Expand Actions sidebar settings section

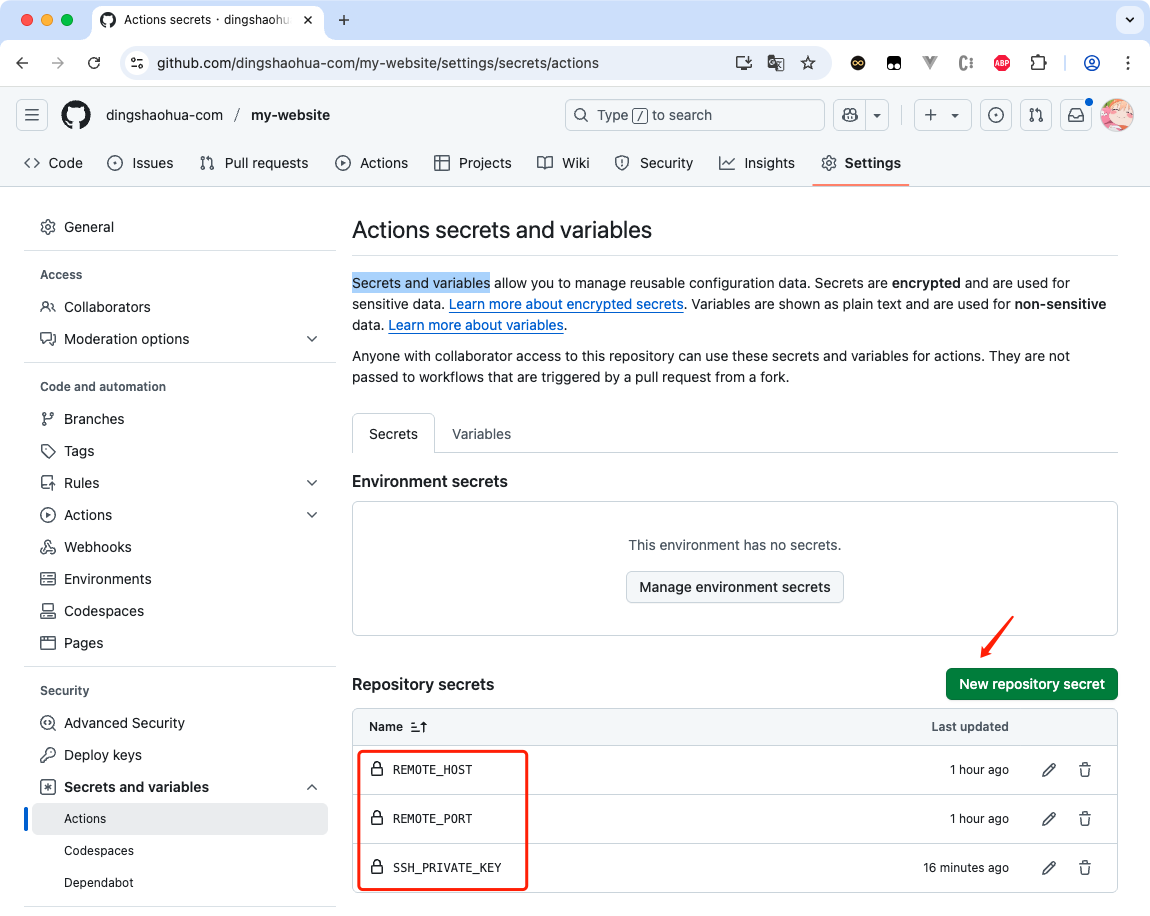312,515
